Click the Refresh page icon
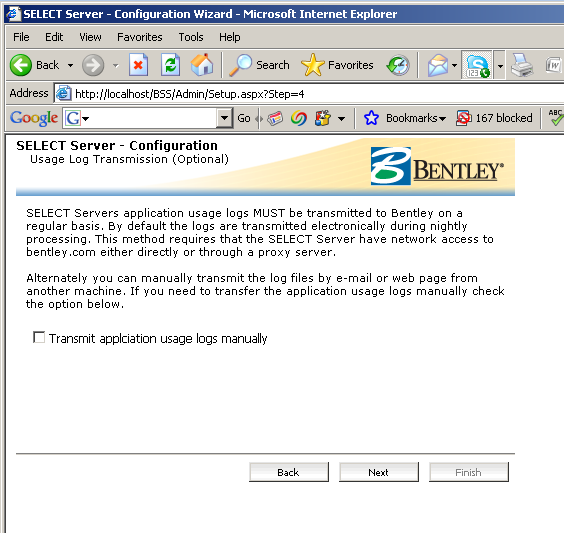This screenshot has width=564, height=533. click(170, 65)
